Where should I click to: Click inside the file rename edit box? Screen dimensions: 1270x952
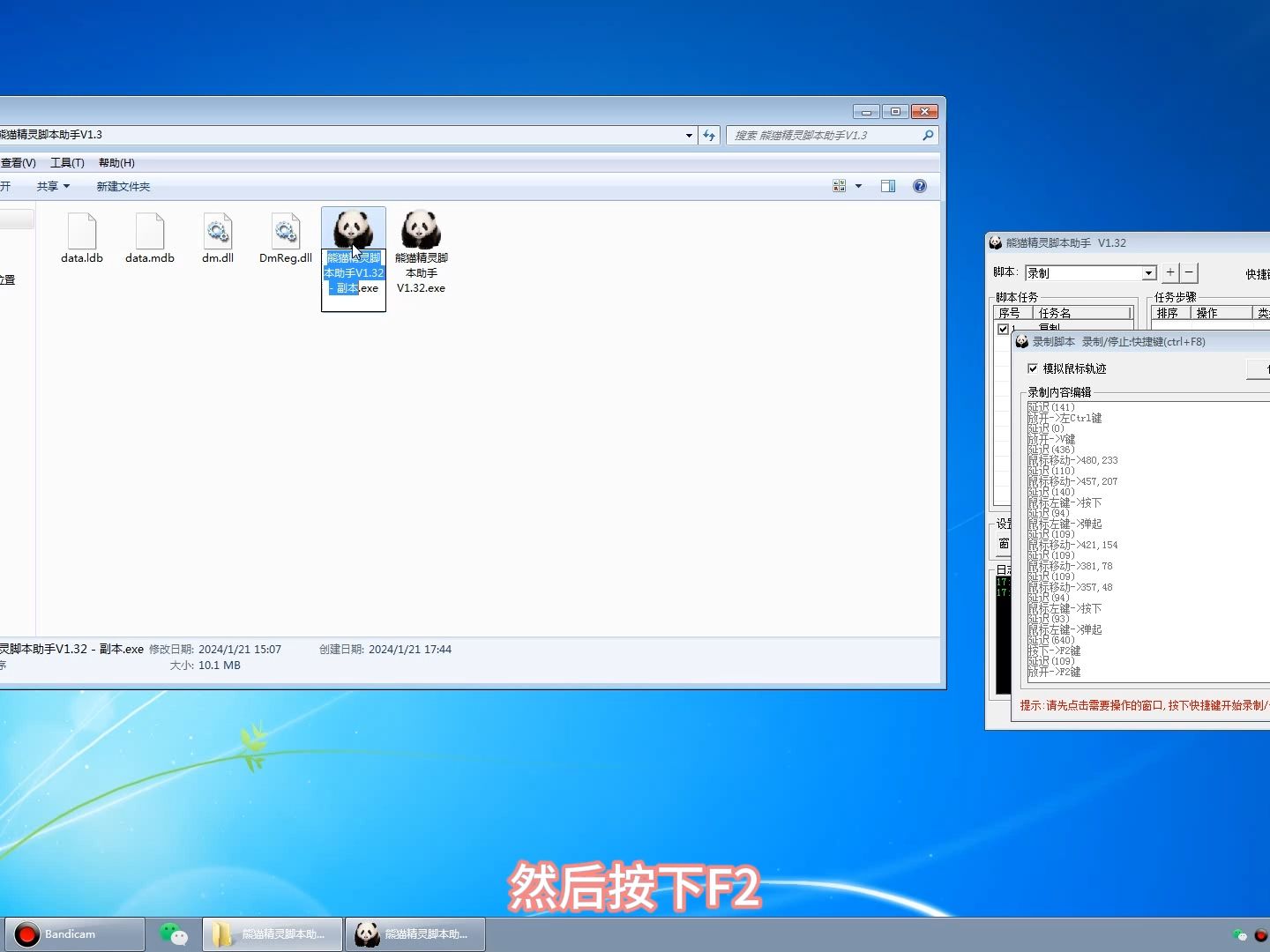pyautogui.click(x=354, y=280)
